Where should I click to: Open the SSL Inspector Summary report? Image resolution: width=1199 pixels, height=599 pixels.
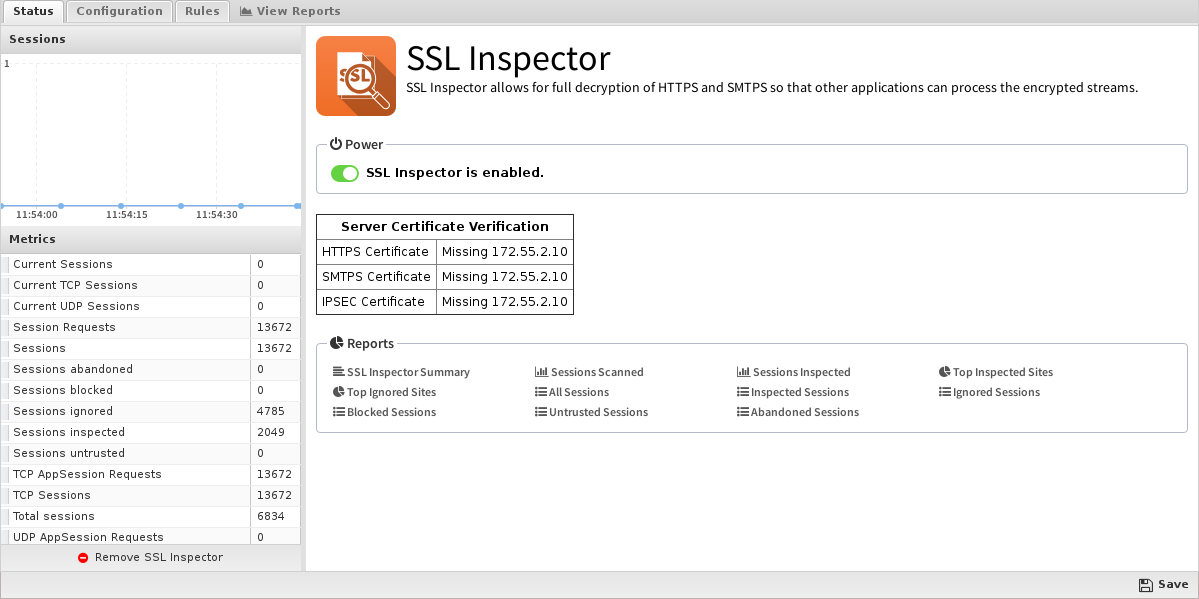tap(401, 372)
